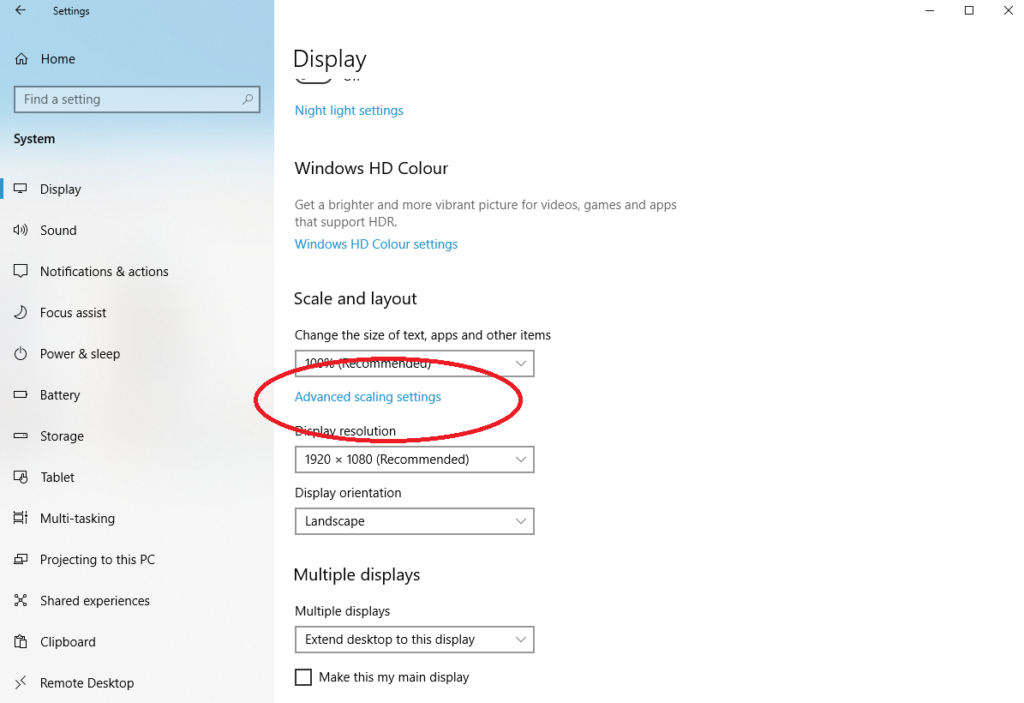Open Notifications & actions settings

tap(104, 271)
